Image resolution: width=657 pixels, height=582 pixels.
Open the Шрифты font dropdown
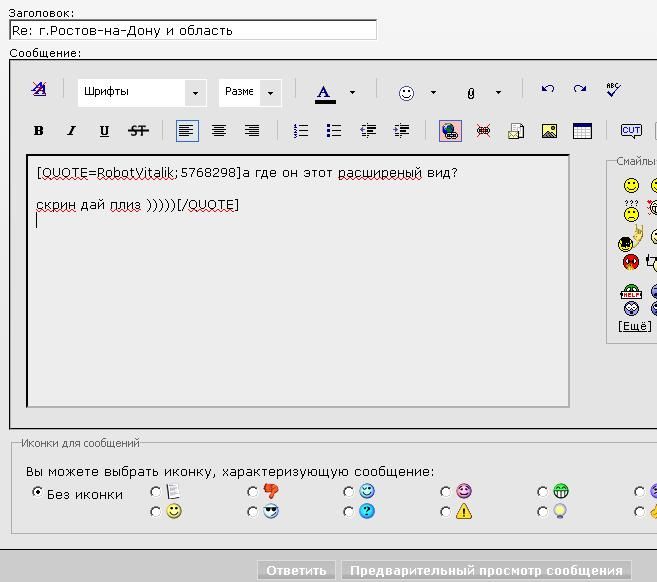(x=196, y=92)
